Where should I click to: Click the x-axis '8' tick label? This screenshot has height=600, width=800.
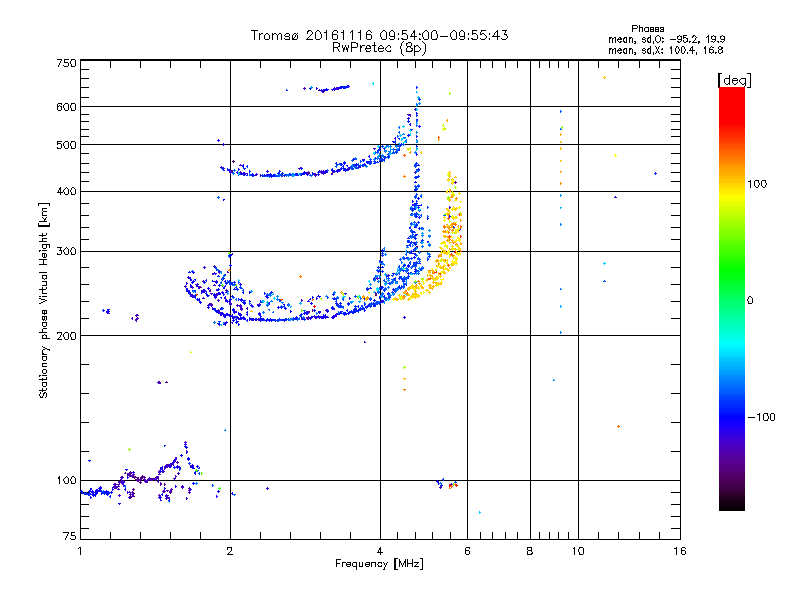tap(530, 551)
